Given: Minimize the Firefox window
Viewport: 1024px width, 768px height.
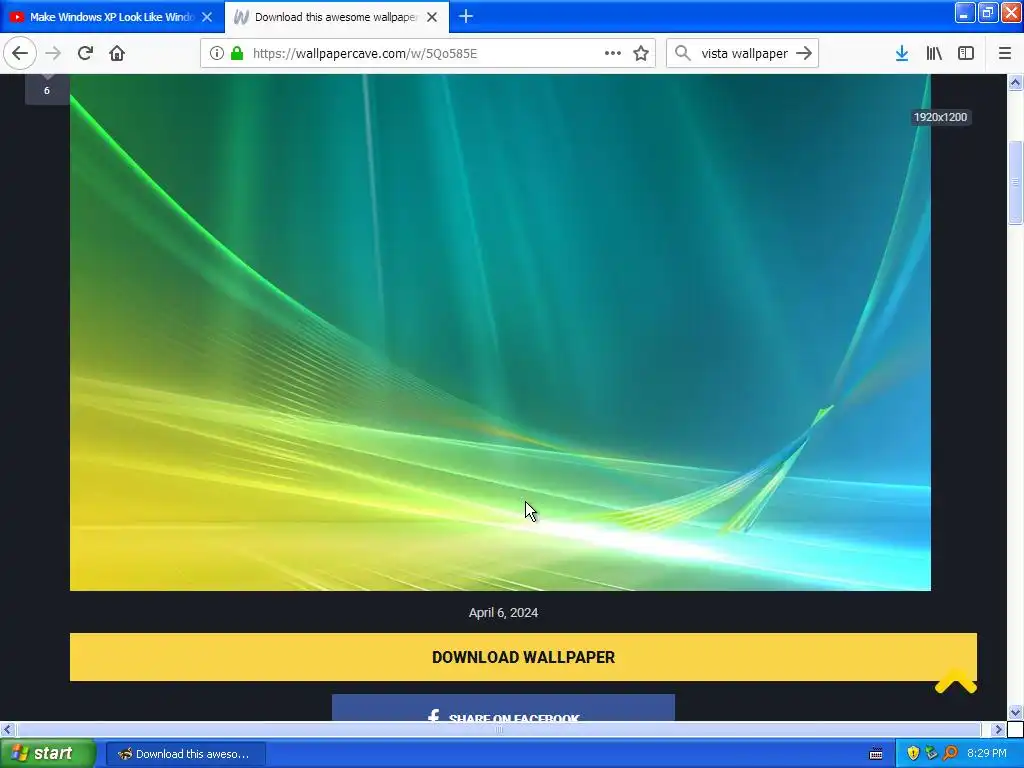Looking at the screenshot, I should (x=965, y=13).
